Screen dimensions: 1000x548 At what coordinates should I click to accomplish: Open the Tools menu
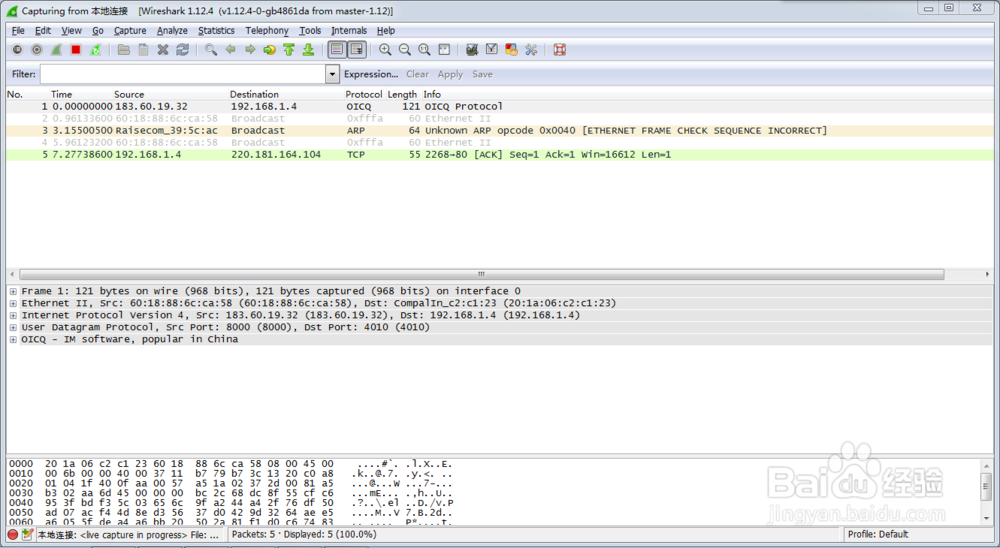310,31
